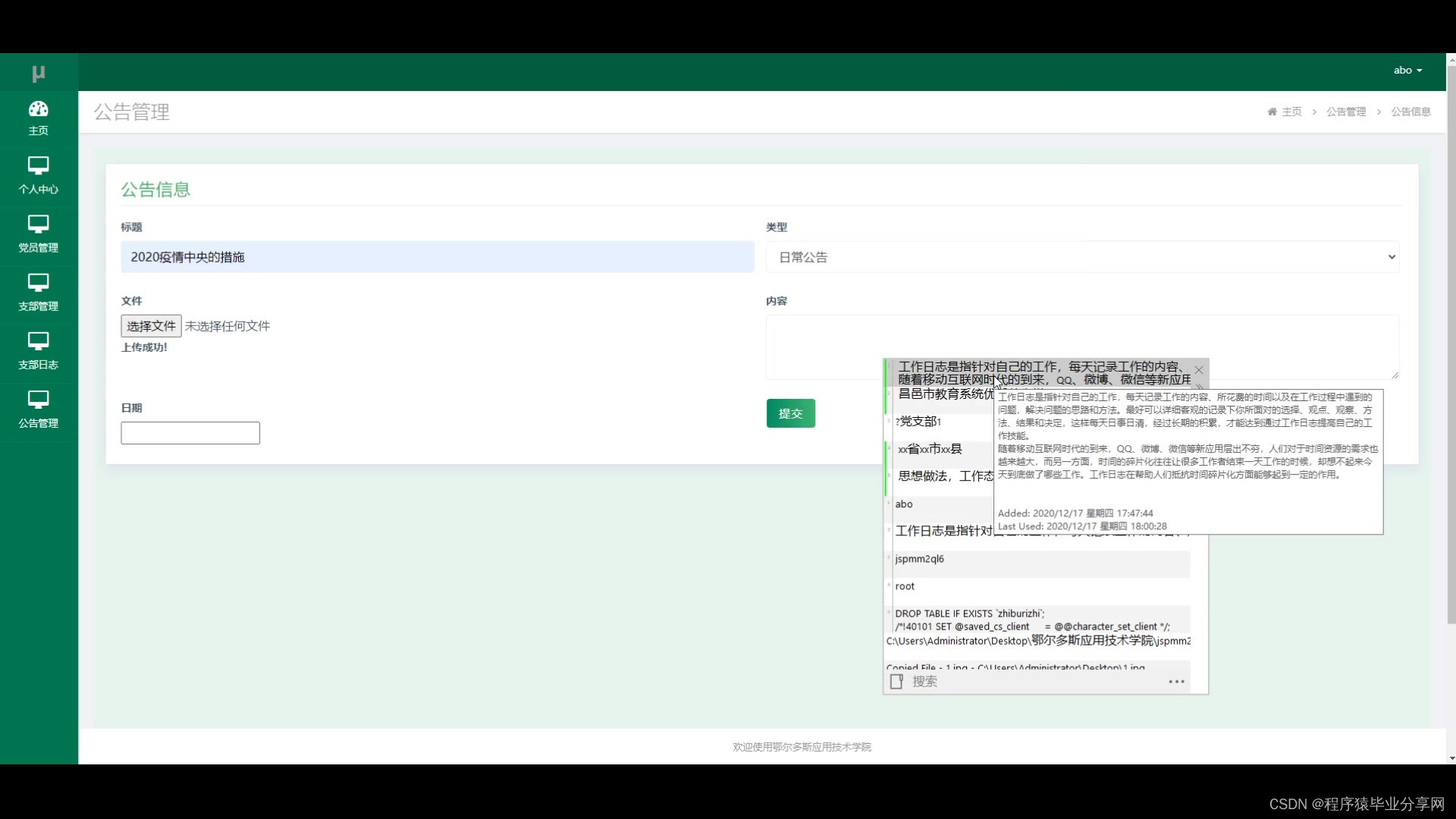Click the 标题 input field

click(x=437, y=257)
